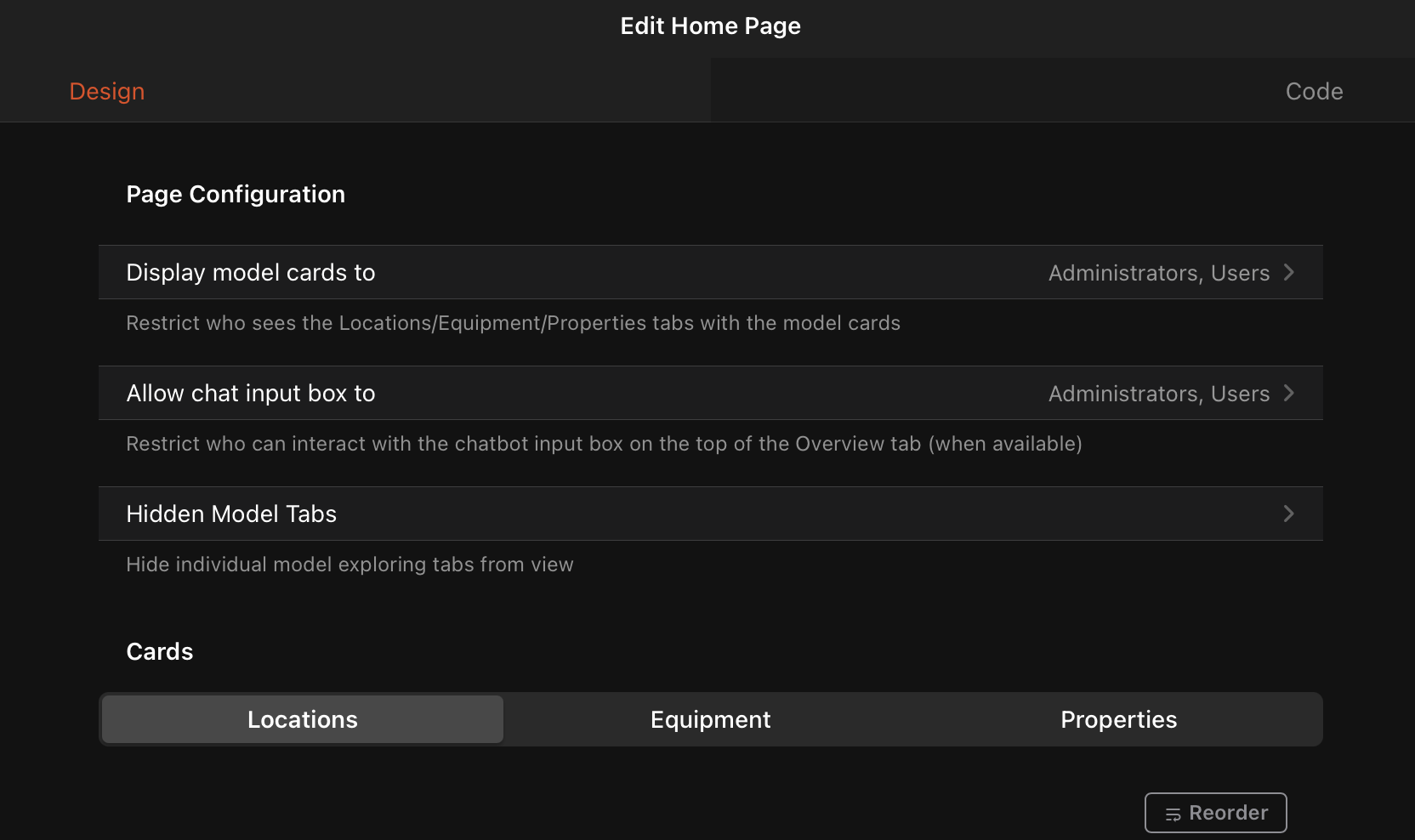
Task: Change Administrators, Users value for model cards
Action: [1158, 273]
